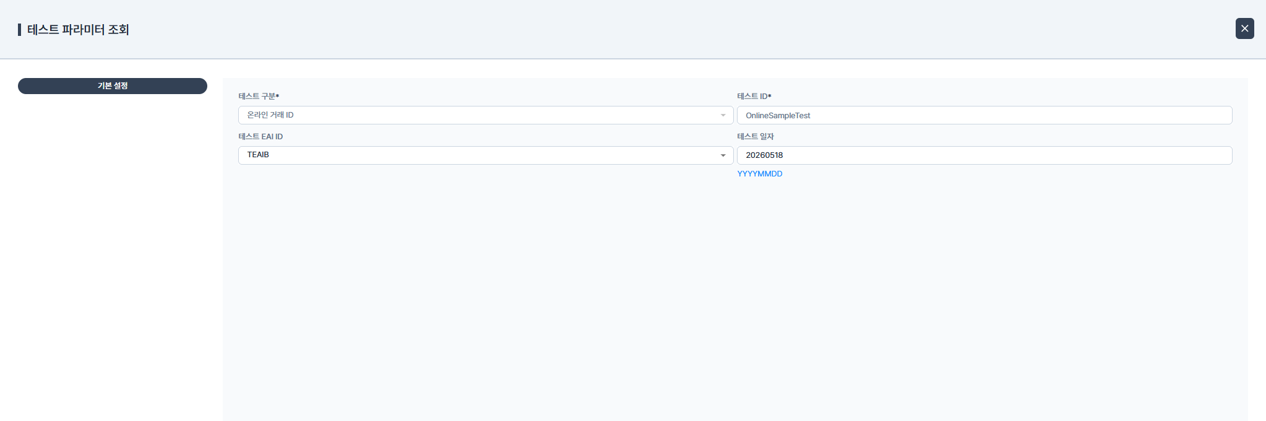Click the TEAIB dropdown arrow
Viewport: 1266px width, 421px height.
coord(723,155)
